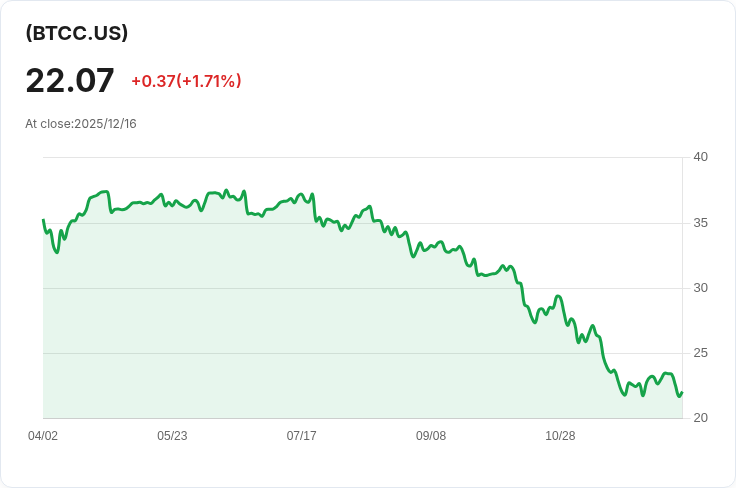The width and height of the screenshot is (736, 488).
Task: Click the At close:2025/12/16 timestamp
Action: tap(81, 124)
